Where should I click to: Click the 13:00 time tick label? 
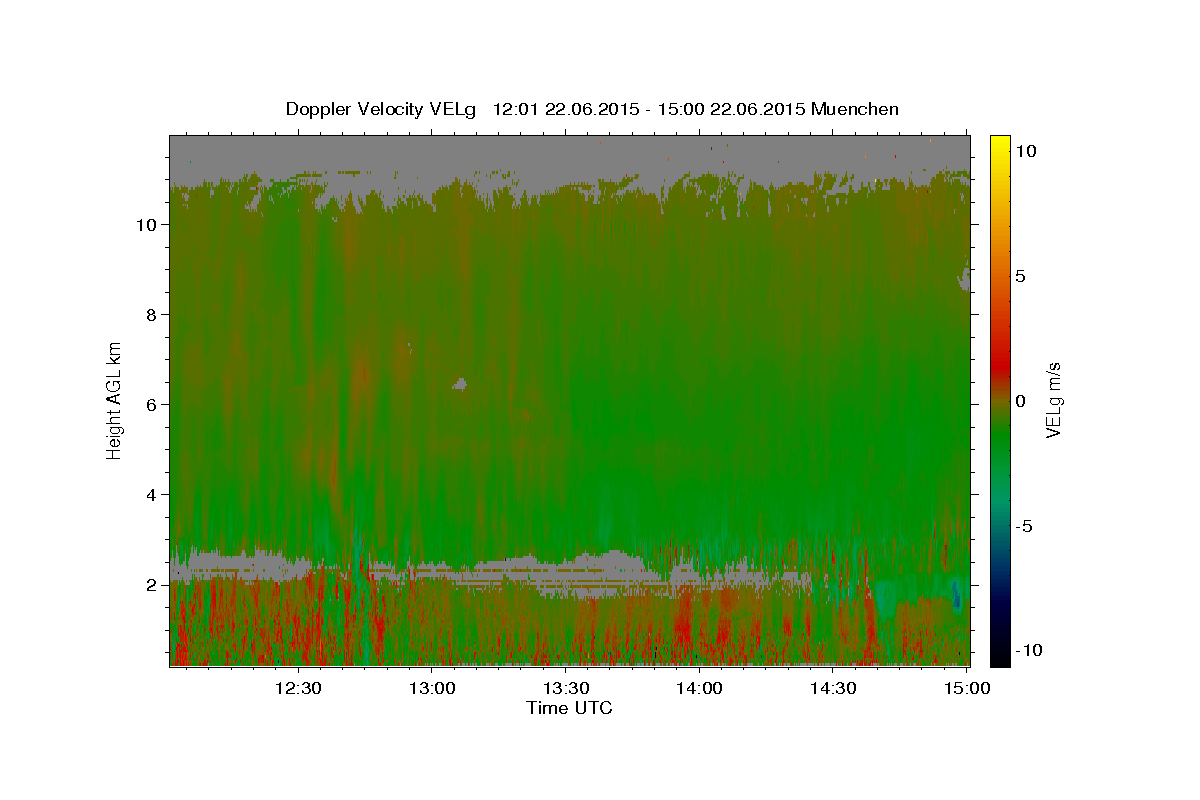432,688
